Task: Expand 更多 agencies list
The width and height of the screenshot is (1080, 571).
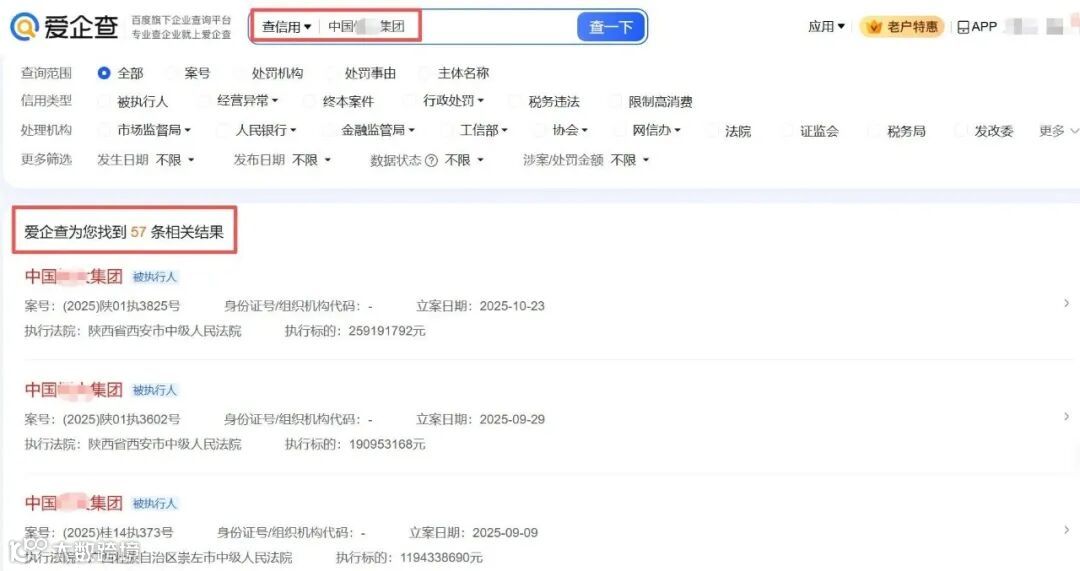Action: pos(1059,130)
